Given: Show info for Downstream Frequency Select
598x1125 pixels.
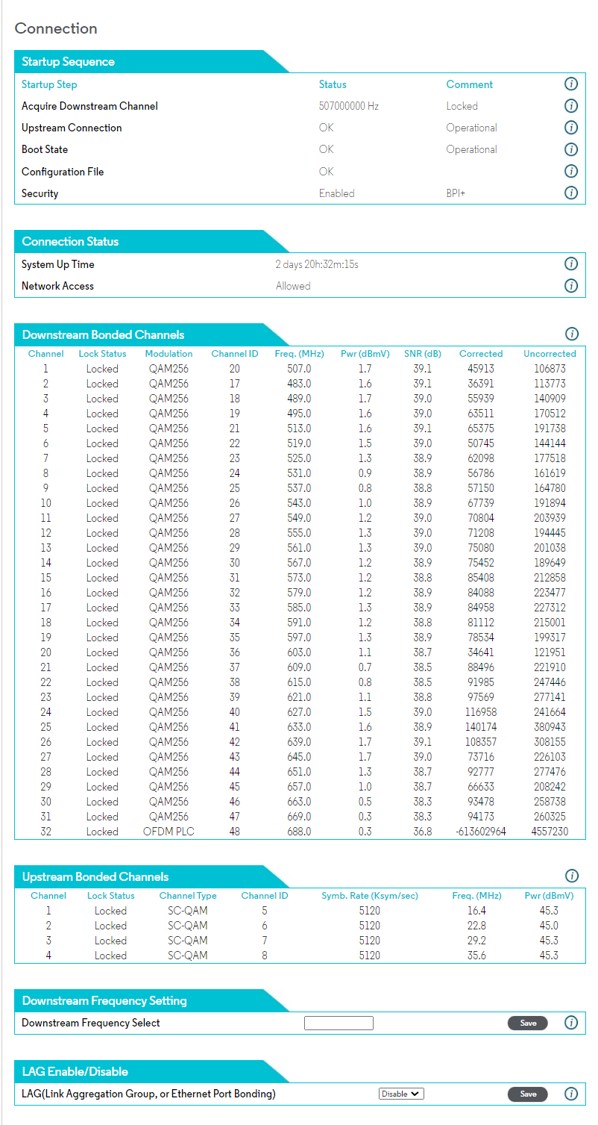Looking at the screenshot, I should coord(571,1022).
